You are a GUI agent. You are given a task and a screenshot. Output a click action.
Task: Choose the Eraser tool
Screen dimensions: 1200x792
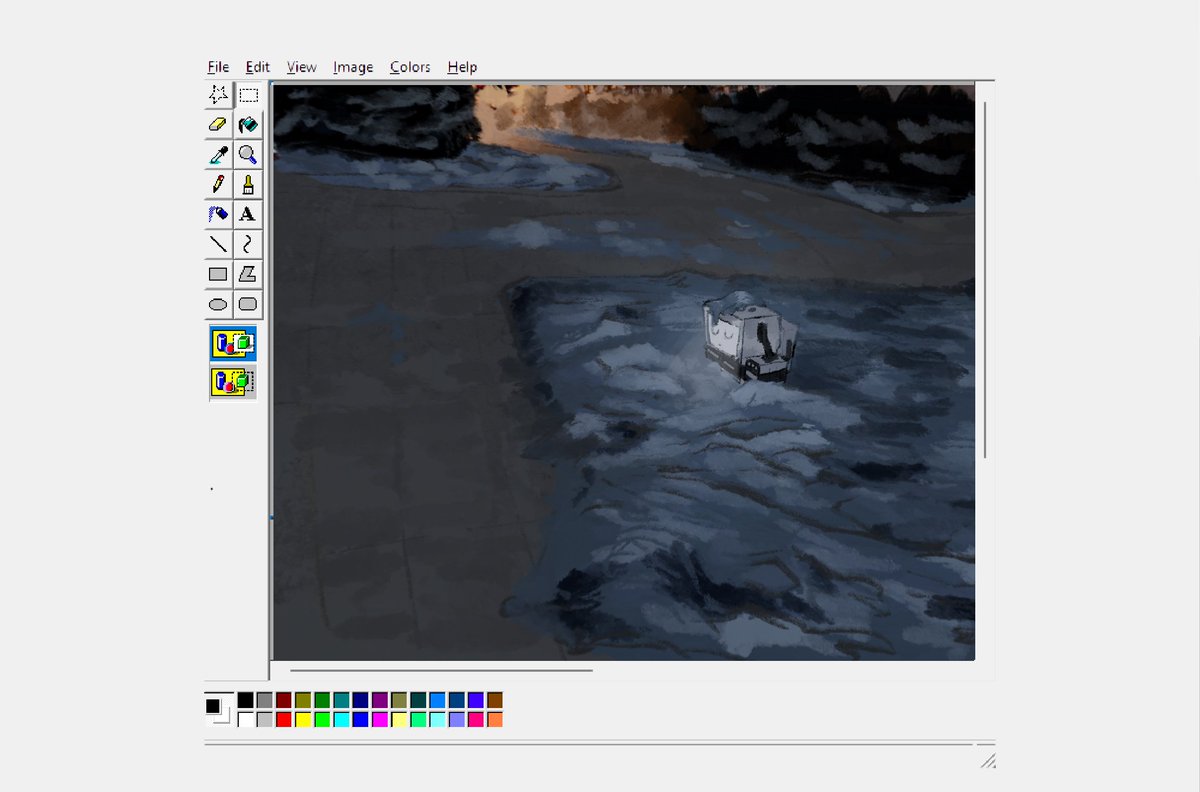(x=218, y=125)
